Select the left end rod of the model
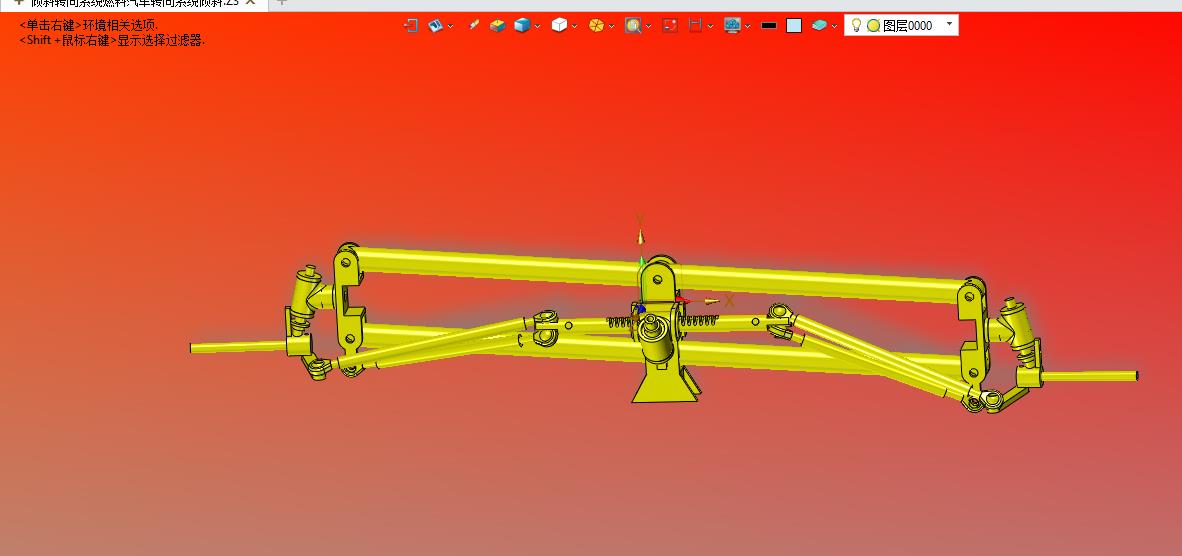 click(237, 347)
